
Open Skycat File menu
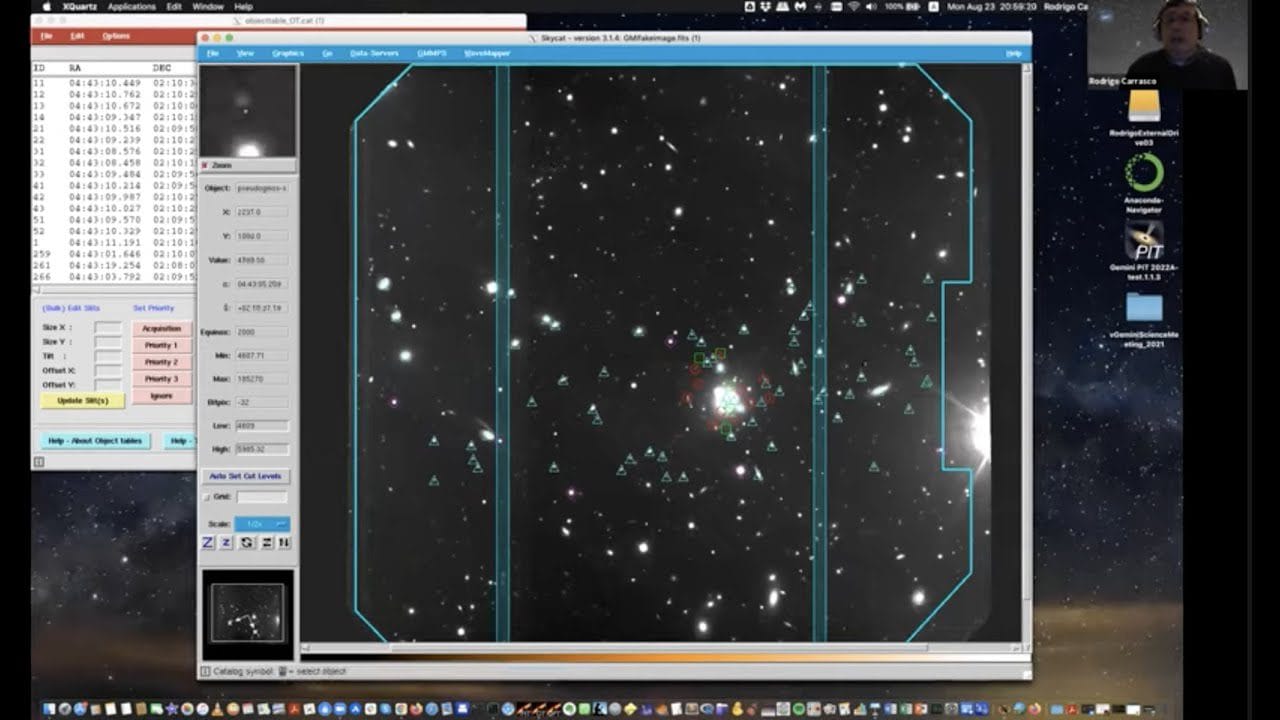212,53
